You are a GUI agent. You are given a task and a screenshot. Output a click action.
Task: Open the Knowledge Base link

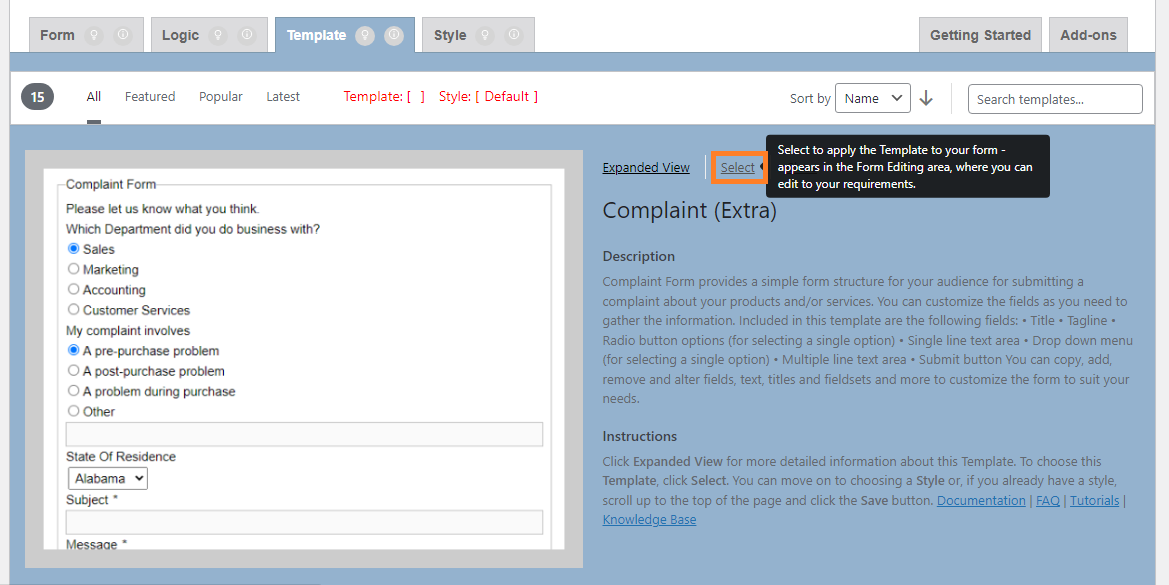point(649,520)
